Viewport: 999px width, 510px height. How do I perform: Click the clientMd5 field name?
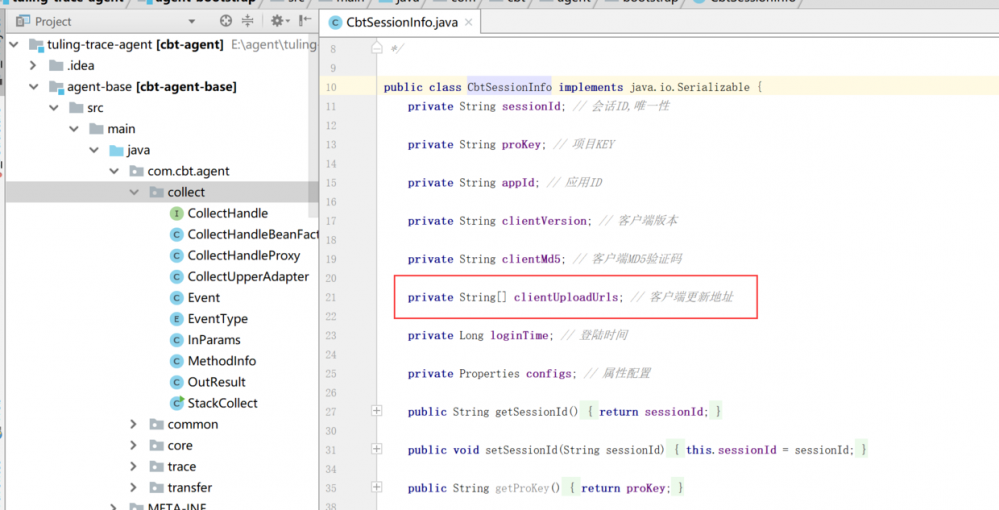coord(533,259)
